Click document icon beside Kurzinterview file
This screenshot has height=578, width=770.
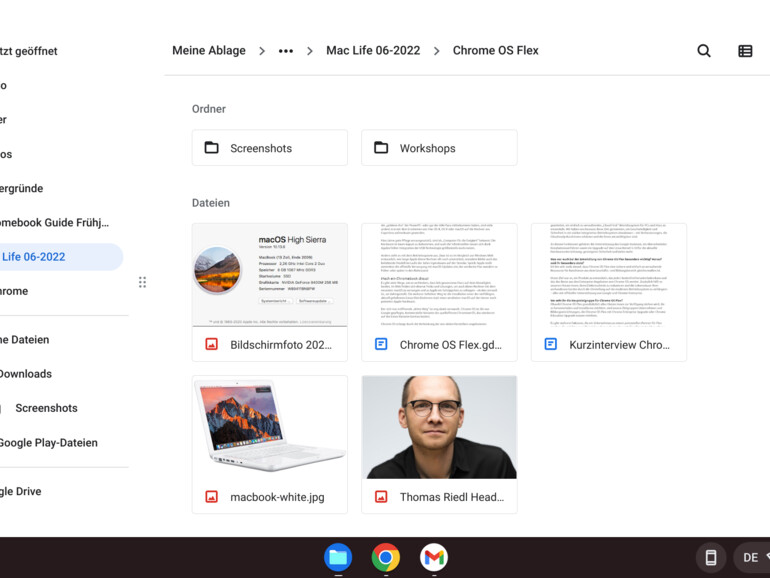tap(550, 344)
